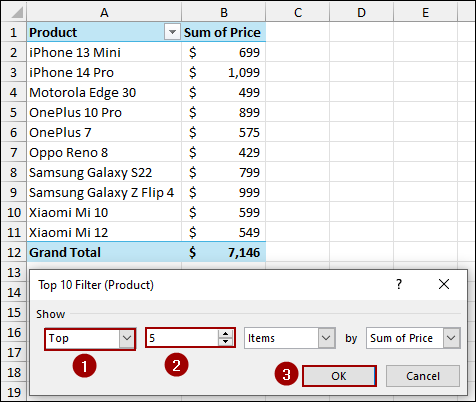Click the price cell showing 499

click(x=224, y=92)
